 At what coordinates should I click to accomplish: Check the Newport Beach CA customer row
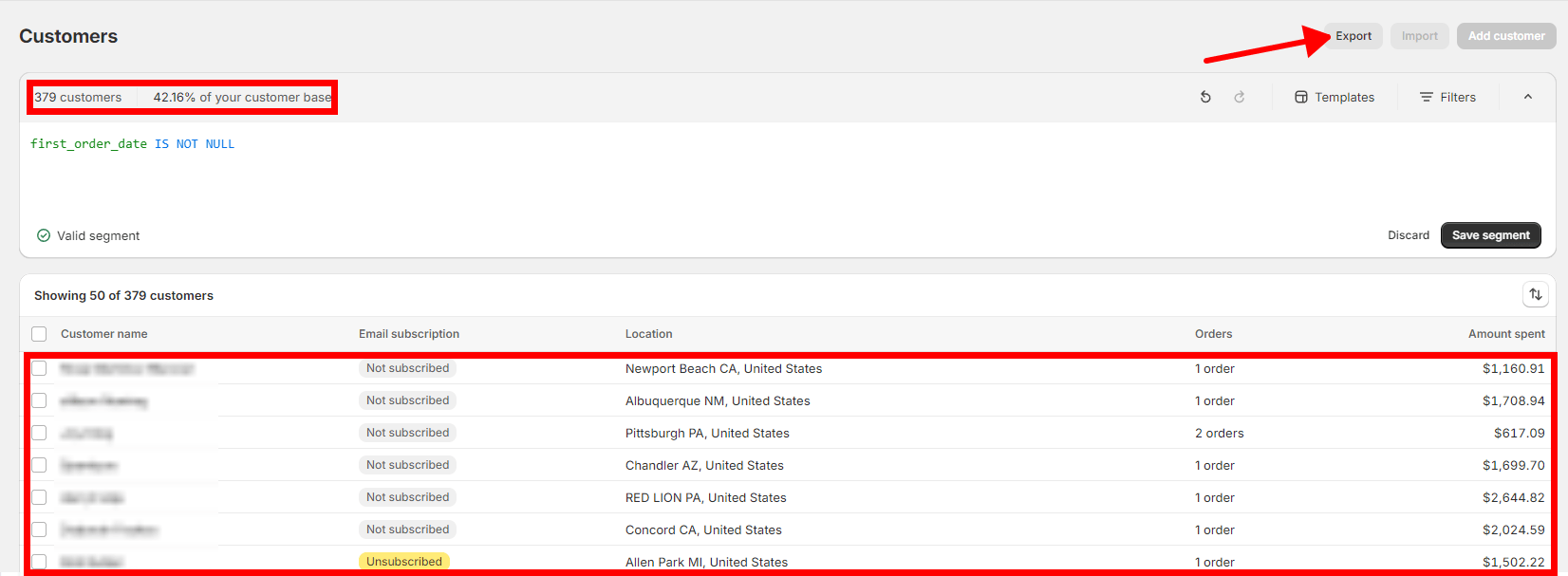39,368
